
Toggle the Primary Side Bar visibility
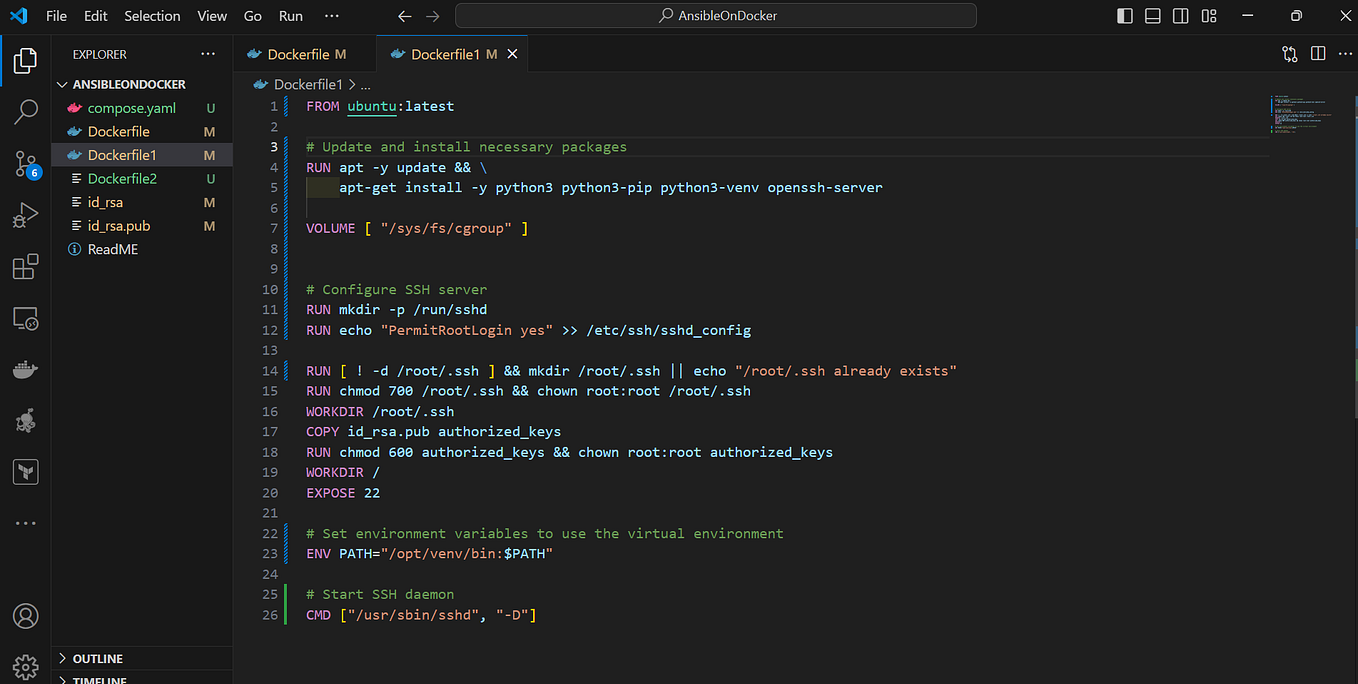point(1124,15)
